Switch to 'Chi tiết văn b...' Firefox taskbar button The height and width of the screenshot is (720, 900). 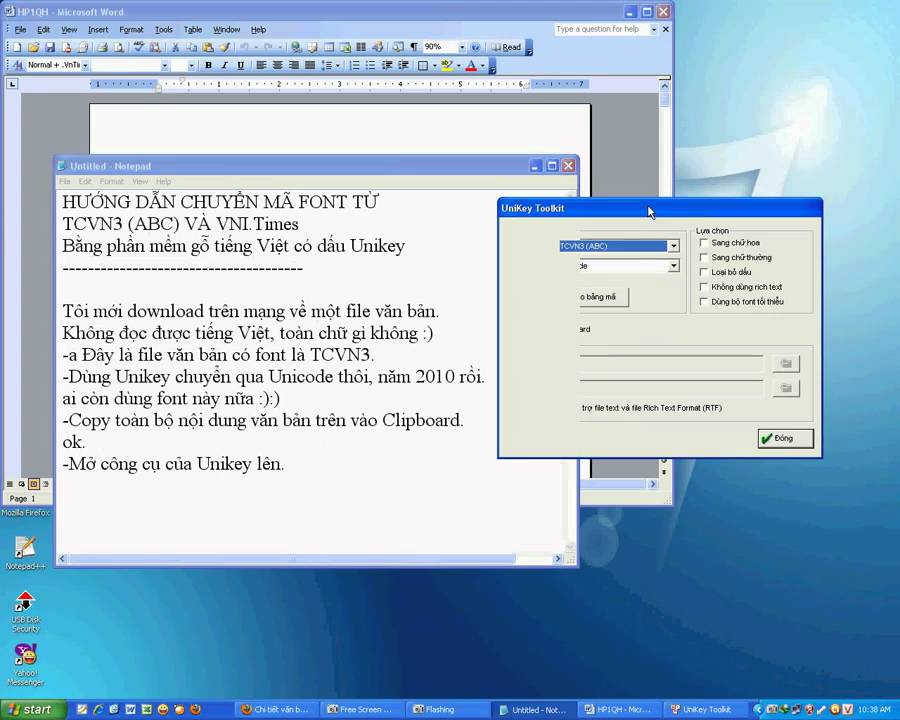point(276,710)
